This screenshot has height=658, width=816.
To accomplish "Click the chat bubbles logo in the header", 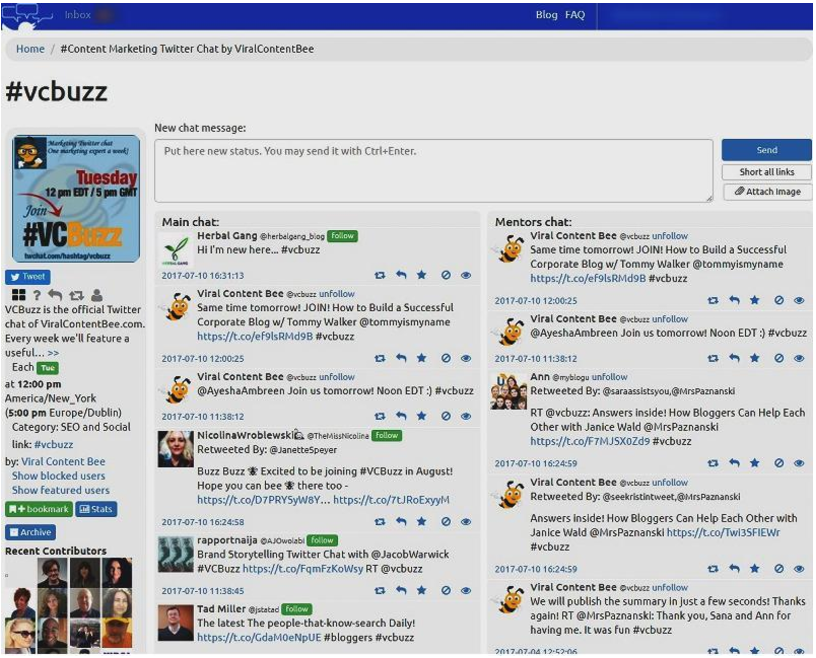I will pos(27,15).
